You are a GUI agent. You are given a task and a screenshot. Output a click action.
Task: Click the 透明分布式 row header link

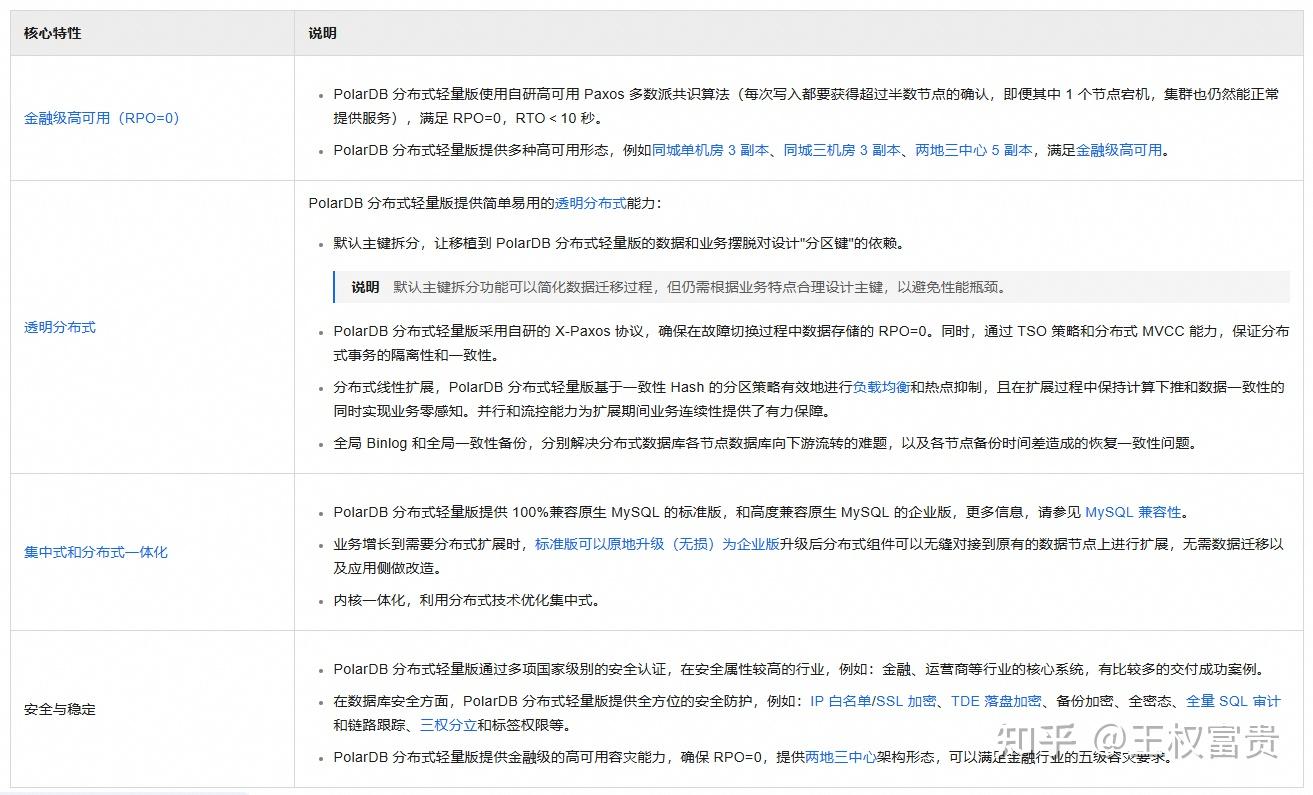pyautogui.click(x=60, y=326)
